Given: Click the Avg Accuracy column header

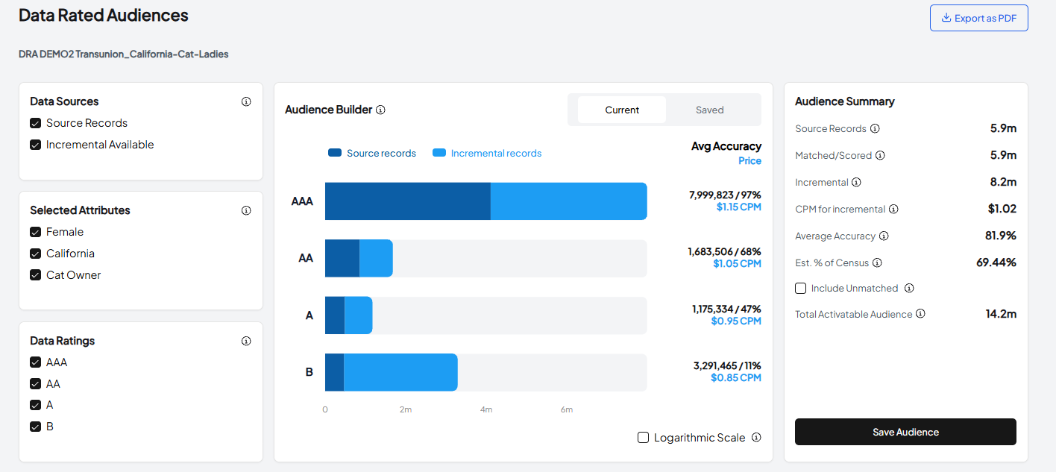Looking at the screenshot, I should coord(727,146).
